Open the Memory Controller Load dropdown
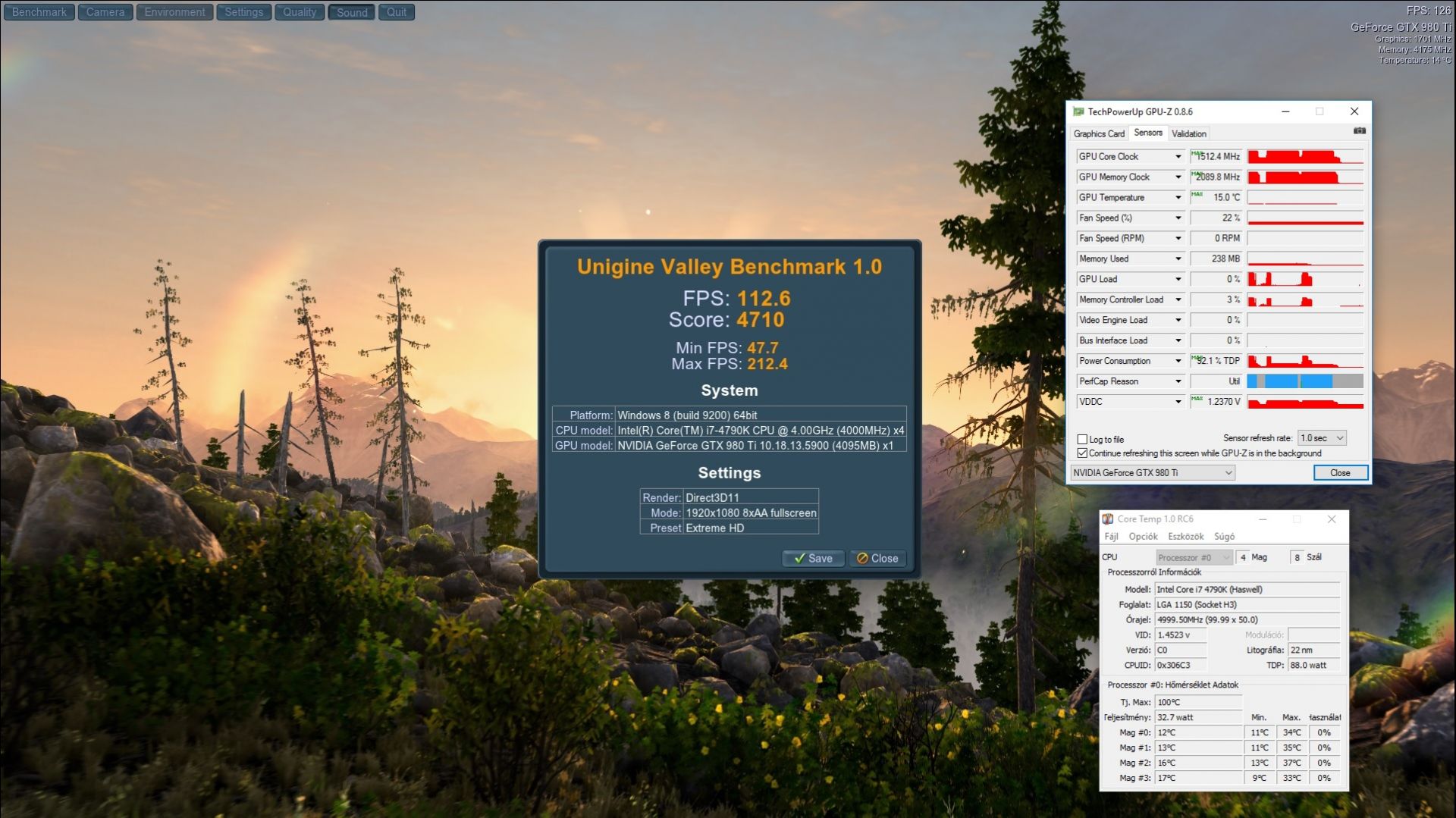This screenshot has height=818, width=1456. (1178, 300)
